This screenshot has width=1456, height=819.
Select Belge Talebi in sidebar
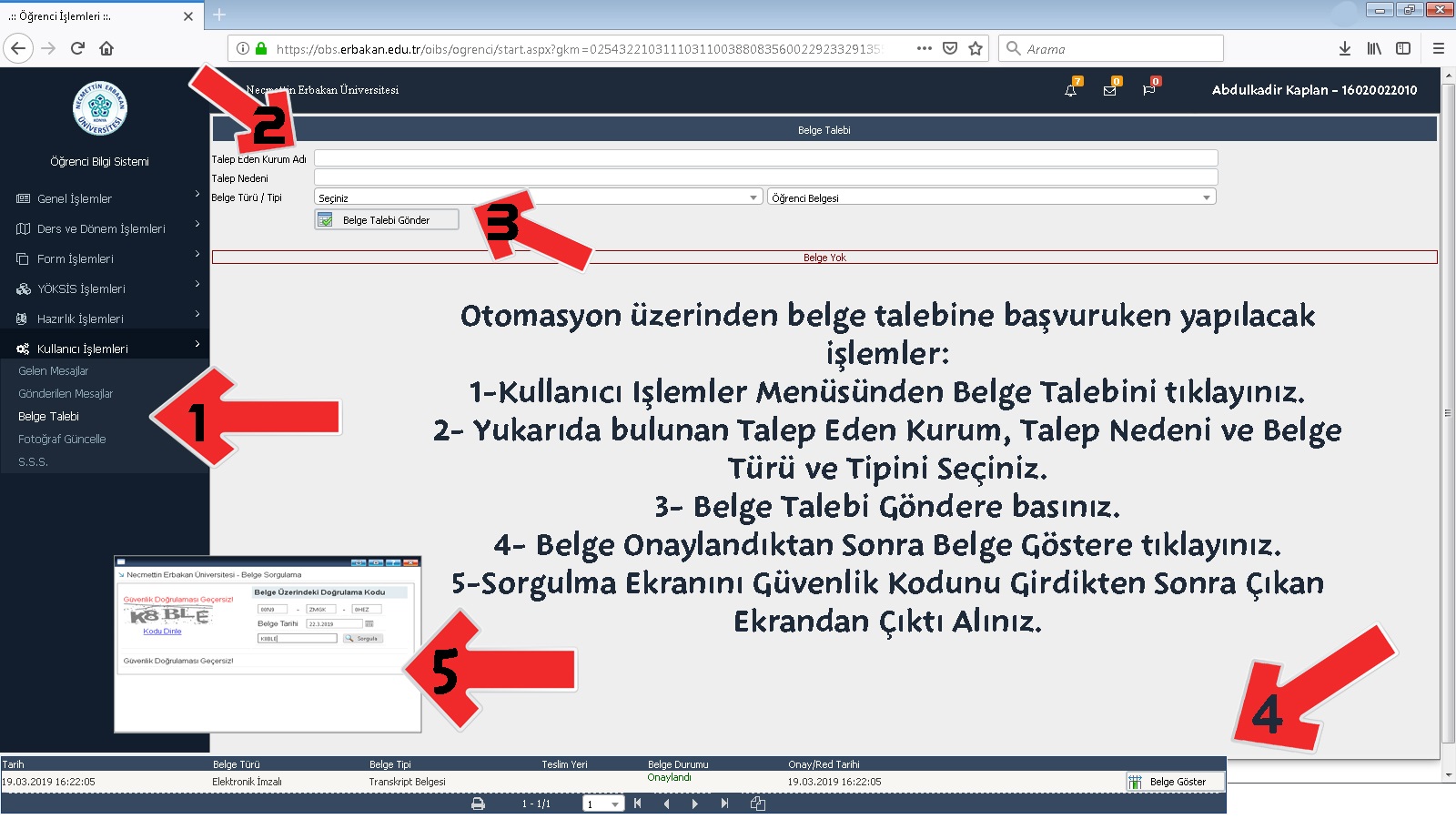point(49,416)
